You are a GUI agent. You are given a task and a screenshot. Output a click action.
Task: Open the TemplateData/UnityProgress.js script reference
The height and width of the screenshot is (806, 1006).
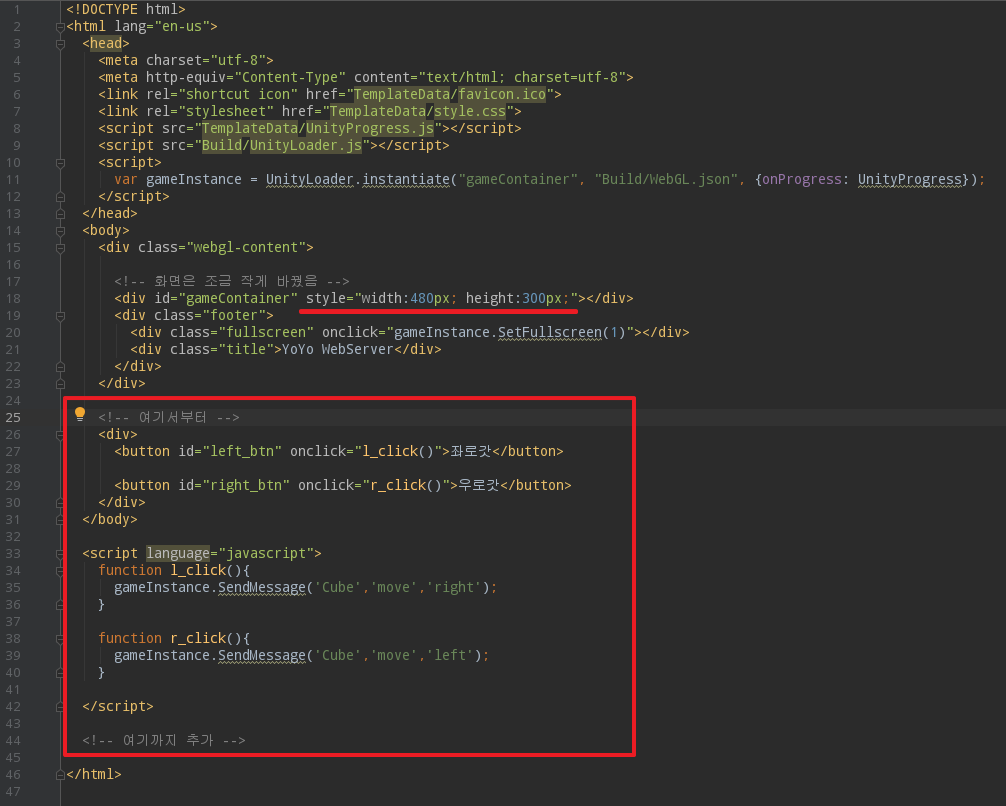[x=318, y=128]
